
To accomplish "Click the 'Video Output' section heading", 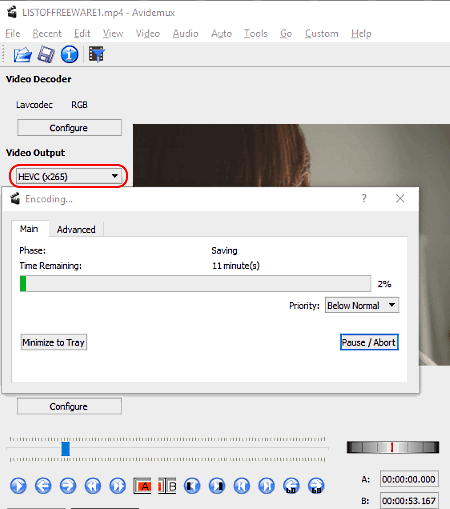I will [35, 153].
